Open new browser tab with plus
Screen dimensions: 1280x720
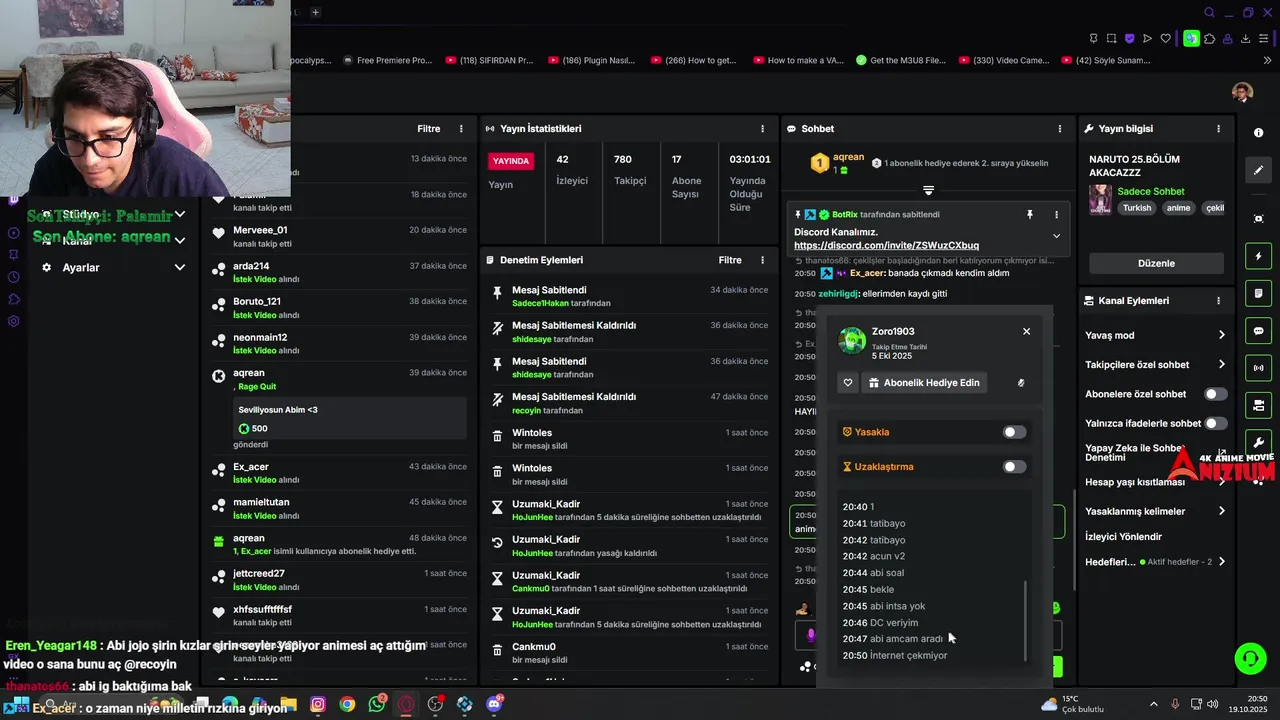(x=315, y=12)
